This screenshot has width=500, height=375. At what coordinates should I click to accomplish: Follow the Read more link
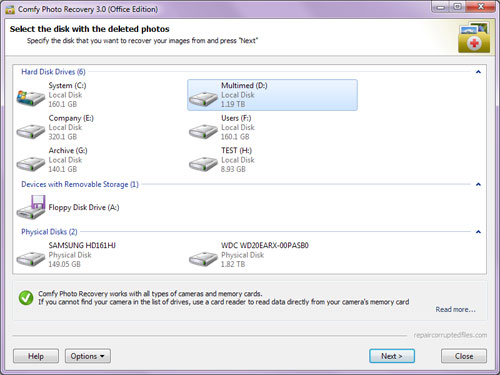(455, 310)
